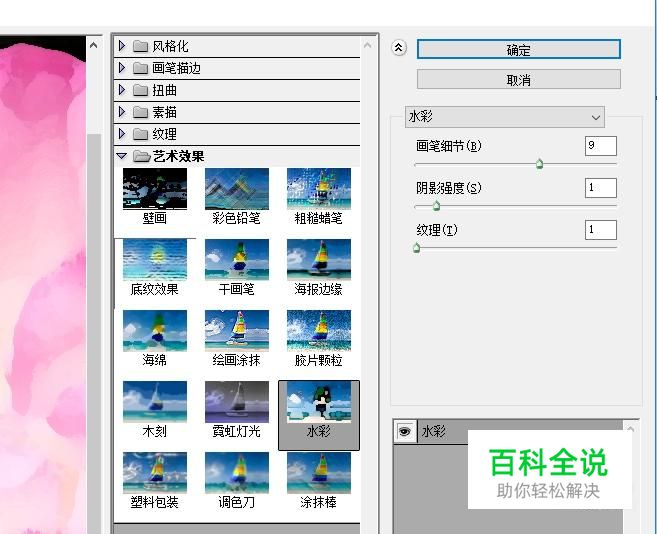
Task: Apply the 绘画涂抹 filter thumbnail
Action: click(237, 331)
